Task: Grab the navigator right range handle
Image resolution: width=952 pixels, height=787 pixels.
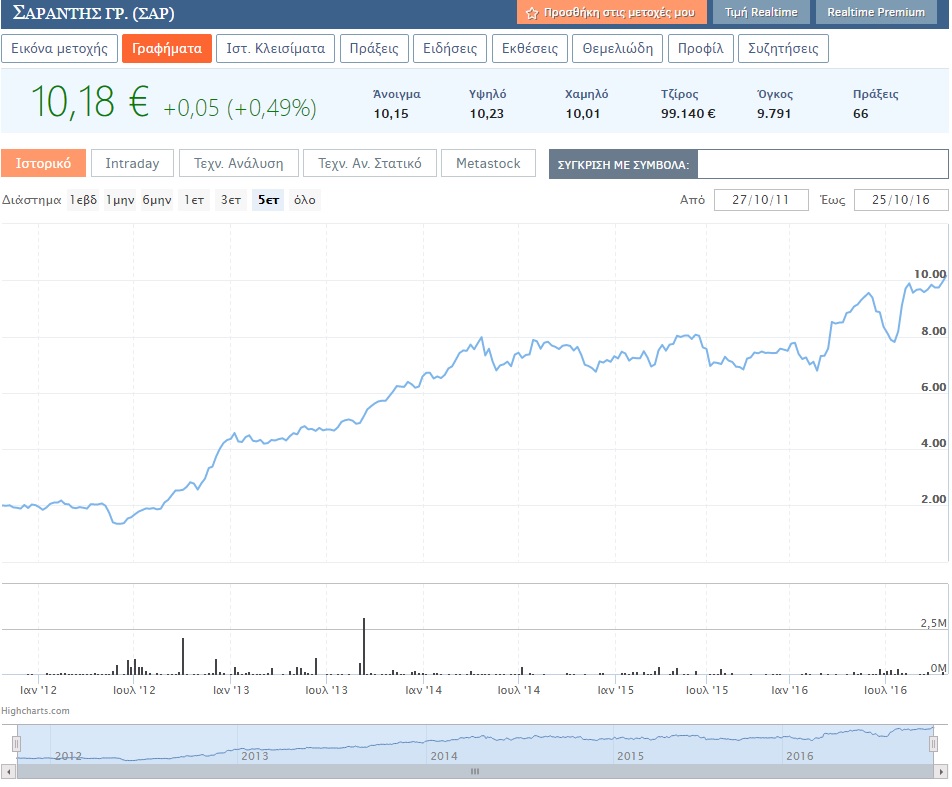Action: (933, 744)
